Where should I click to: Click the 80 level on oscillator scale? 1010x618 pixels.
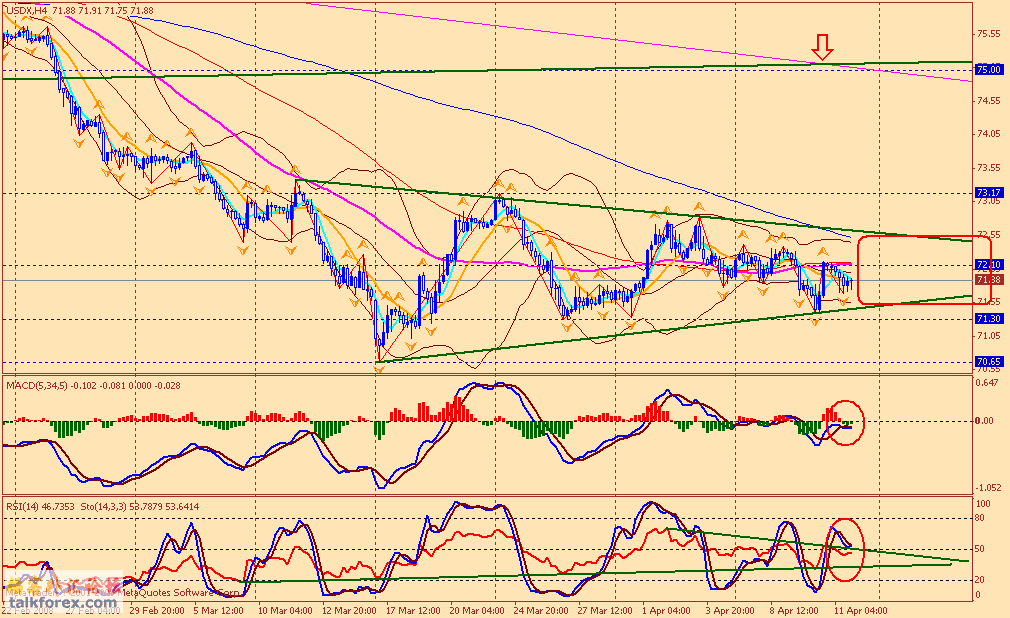click(x=980, y=517)
